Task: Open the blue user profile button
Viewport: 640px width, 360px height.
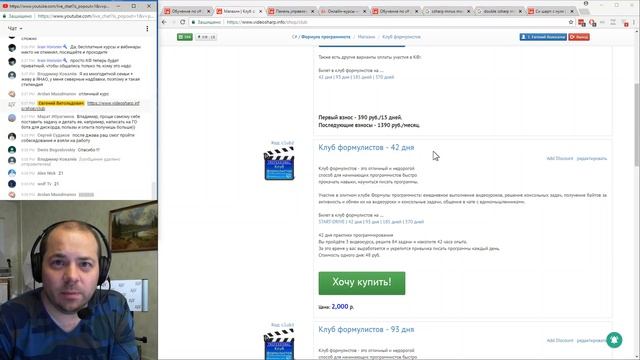Action: point(543,37)
